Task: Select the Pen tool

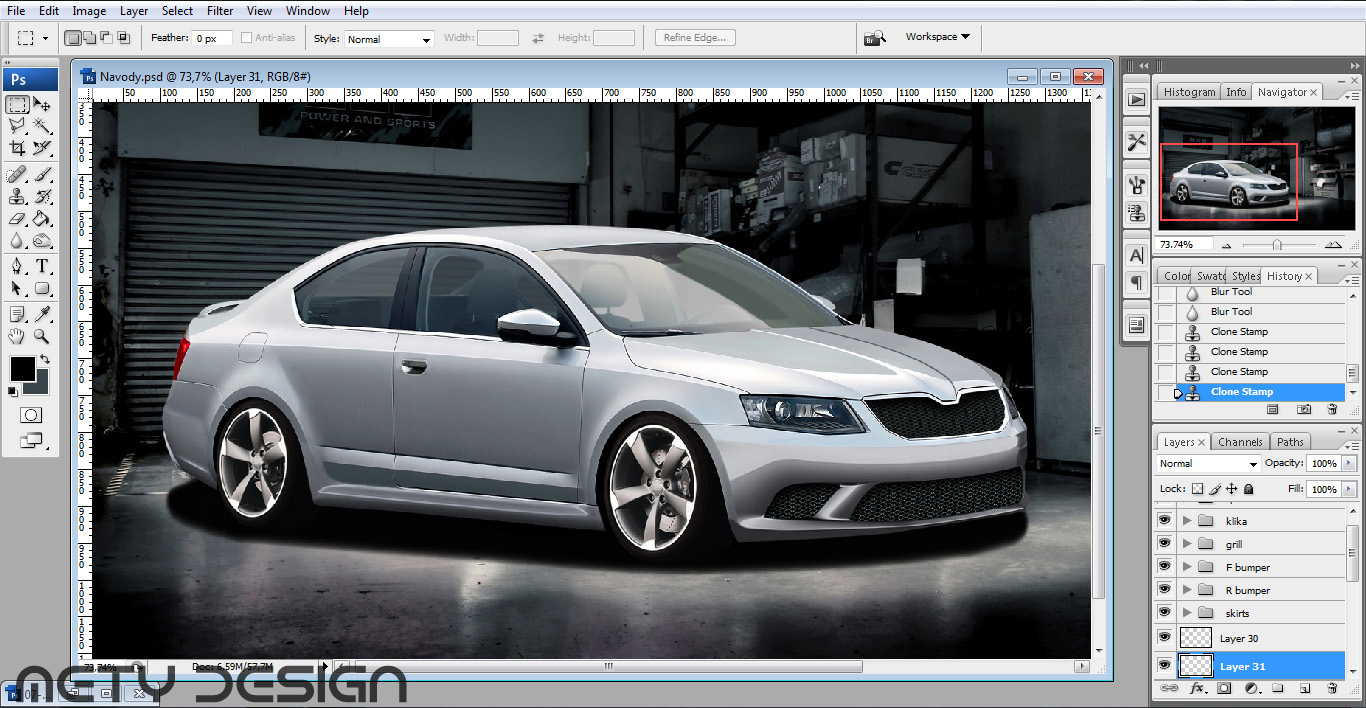Action: point(18,266)
